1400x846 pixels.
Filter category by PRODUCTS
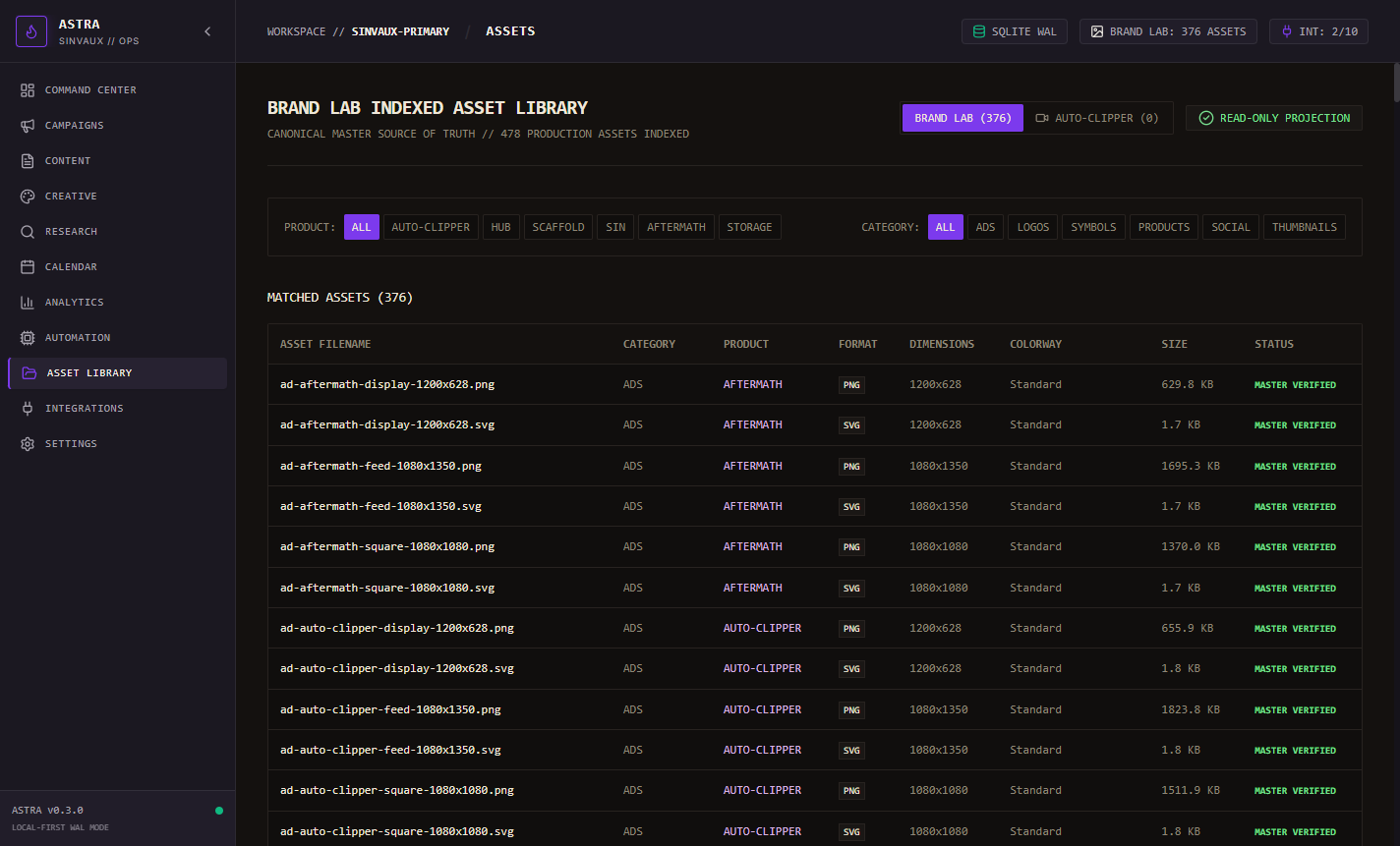1164,227
